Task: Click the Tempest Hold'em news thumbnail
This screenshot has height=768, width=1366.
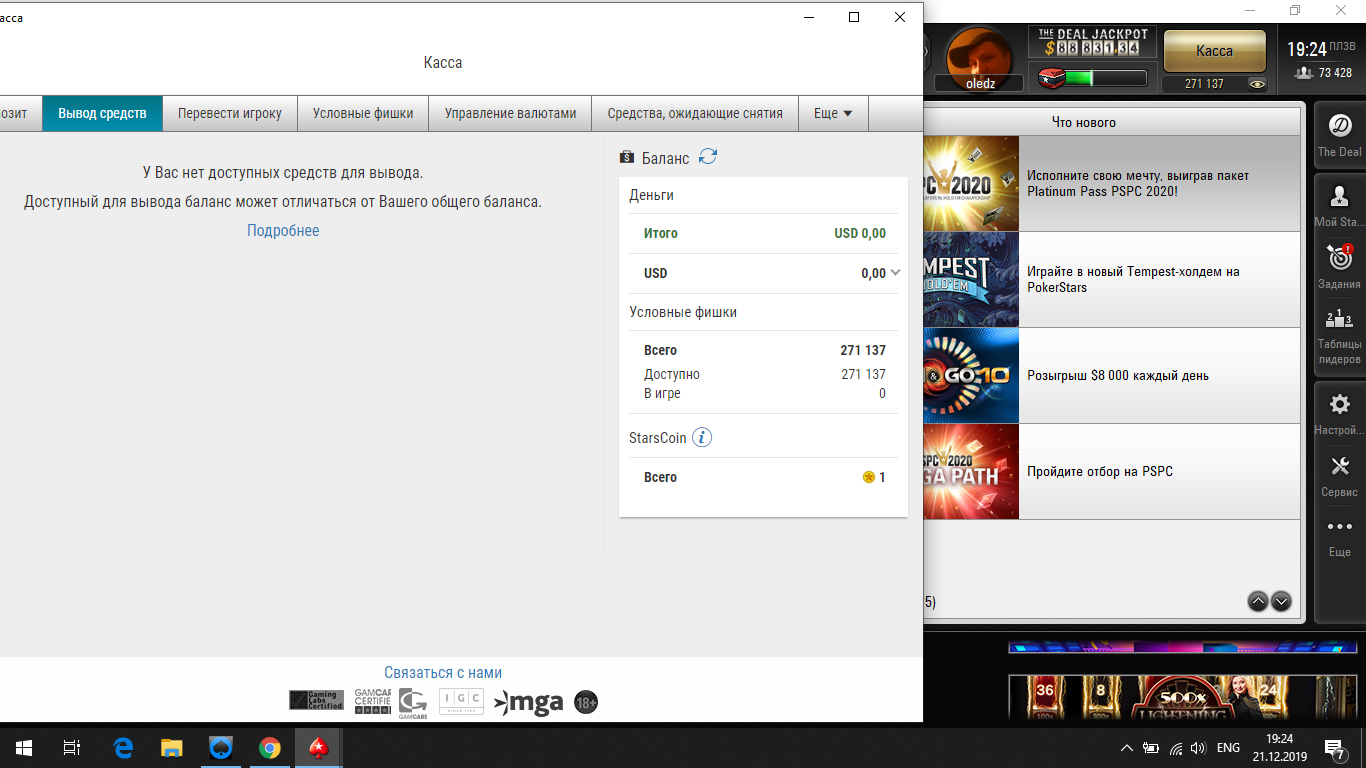Action: click(970, 280)
